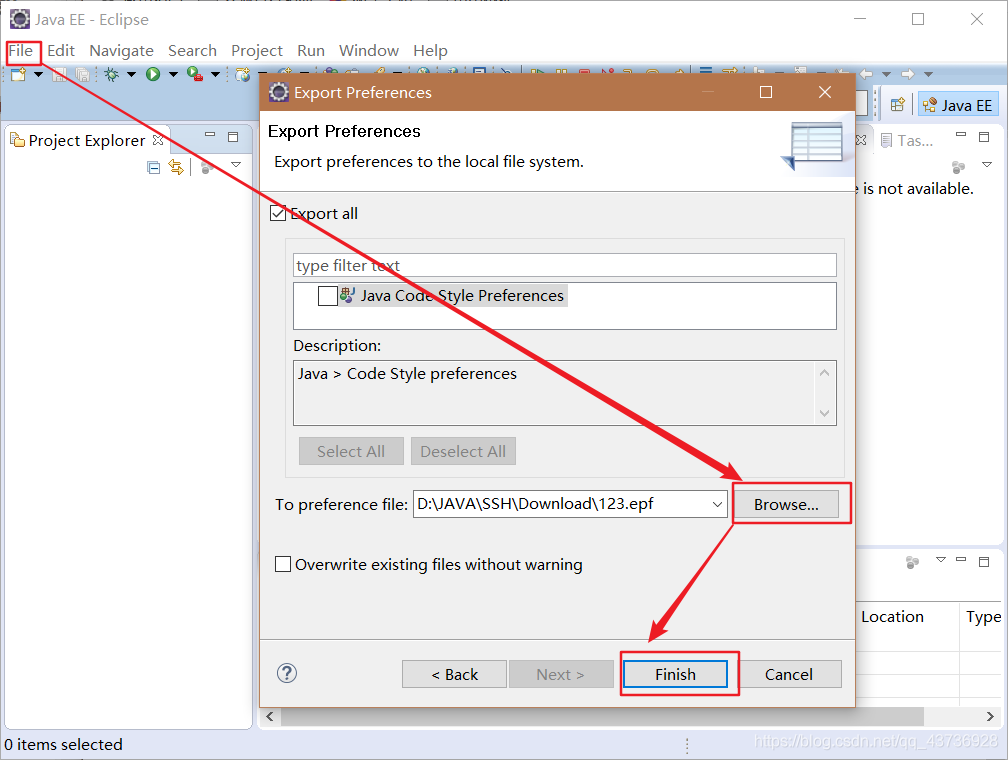
Task: Open the File menu
Action: pyautogui.click(x=21, y=51)
